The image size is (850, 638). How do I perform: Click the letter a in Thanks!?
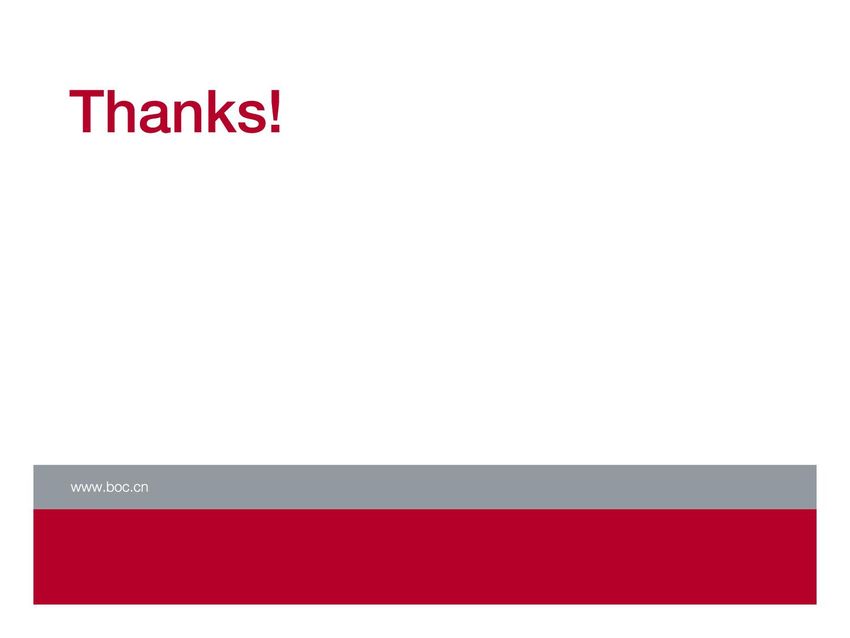click(156, 117)
